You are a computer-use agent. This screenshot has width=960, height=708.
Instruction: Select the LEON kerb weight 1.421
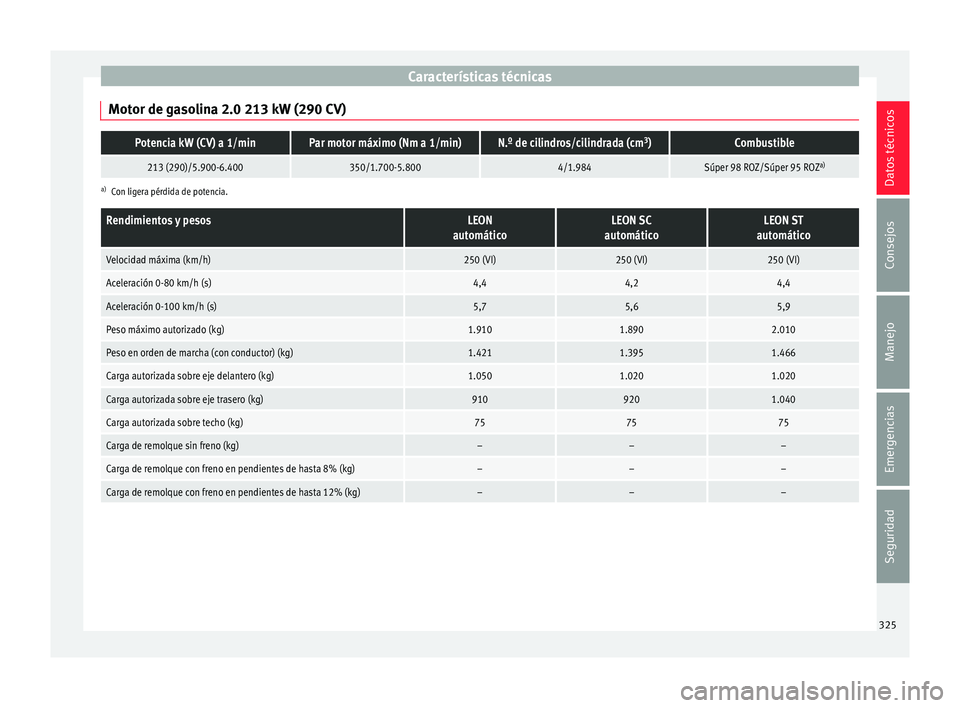(480, 353)
